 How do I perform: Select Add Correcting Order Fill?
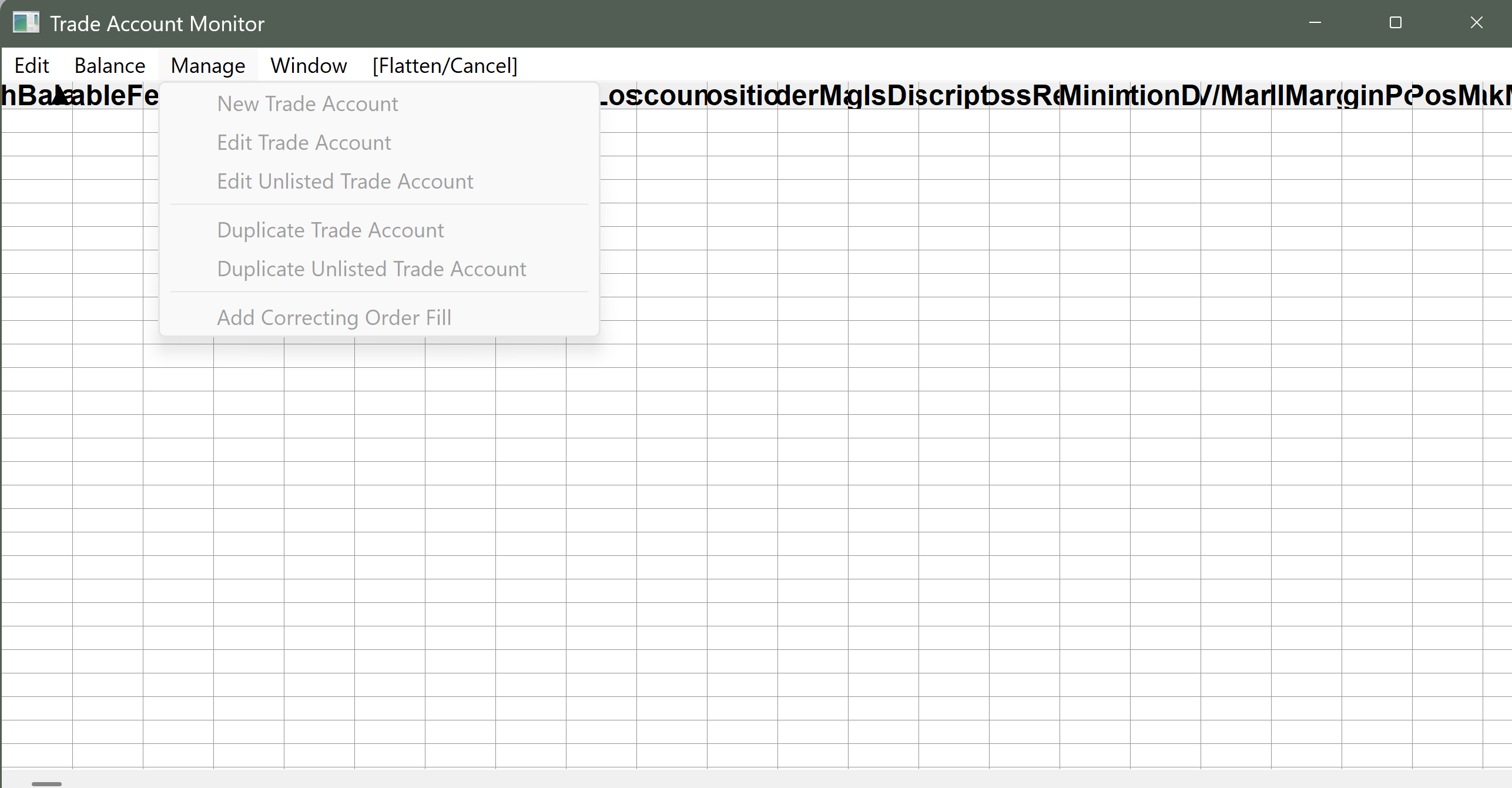[334, 318]
